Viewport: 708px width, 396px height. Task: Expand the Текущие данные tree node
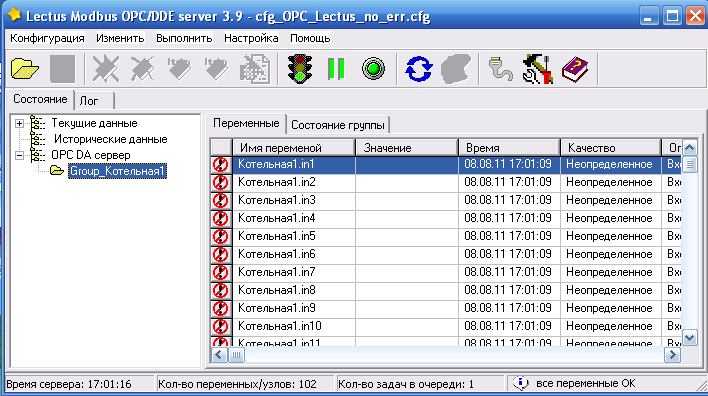coord(19,123)
